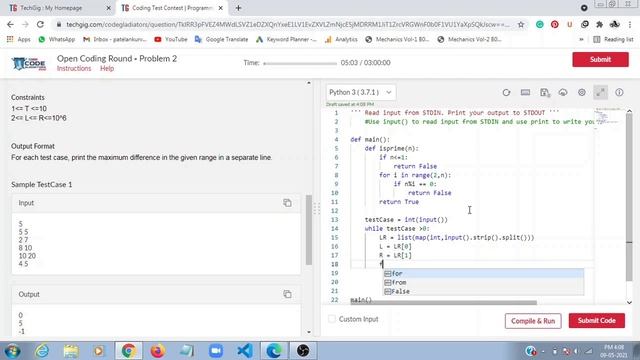The width and height of the screenshot is (640, 360).
Task: Open the Grammarly extension icon
Action: (540, 24)
